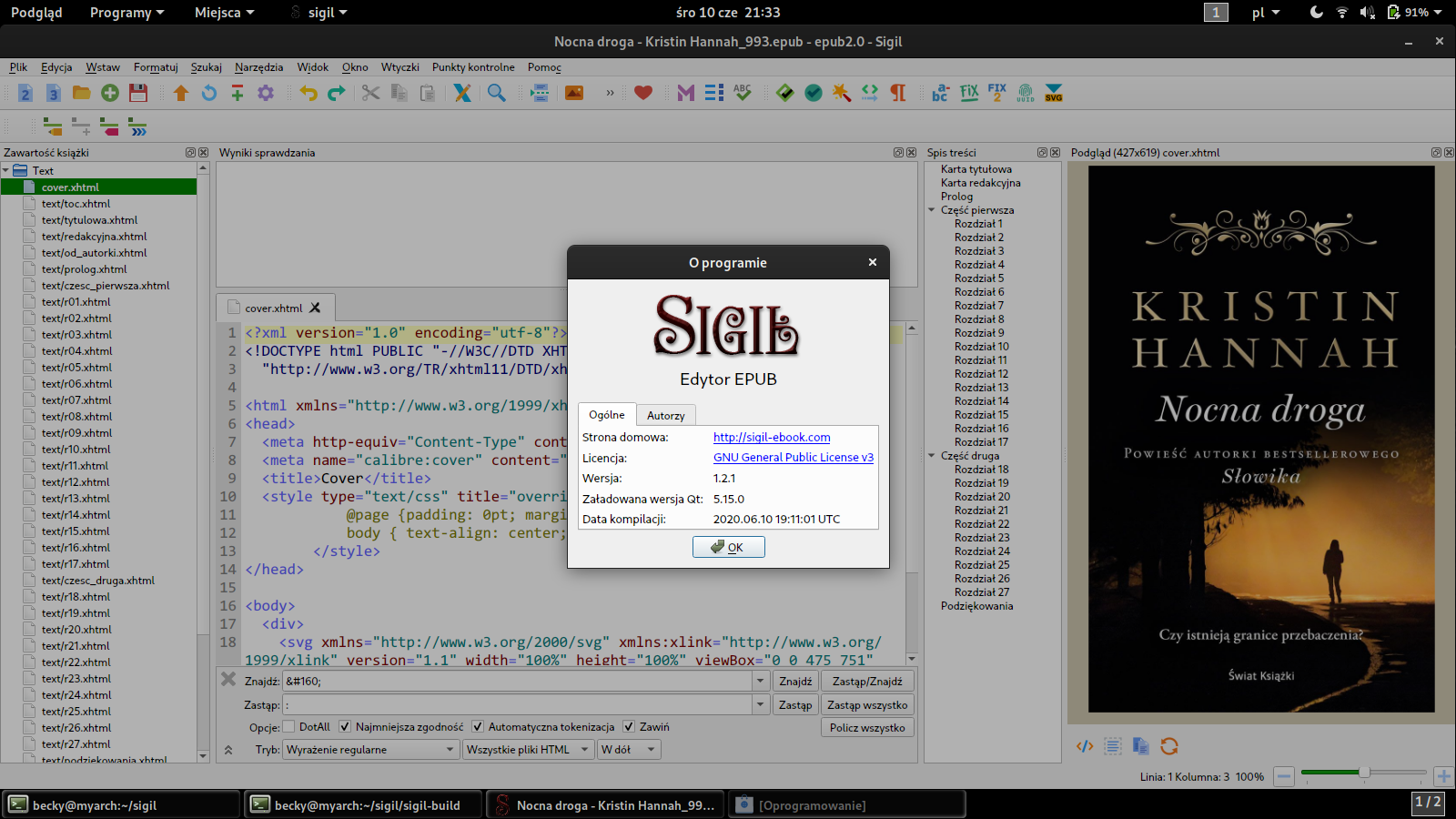Open Tryb Wyrażenie regularne dropdown
The image size is (1456, 819).
pyautogui.click(x=370, y=750)
